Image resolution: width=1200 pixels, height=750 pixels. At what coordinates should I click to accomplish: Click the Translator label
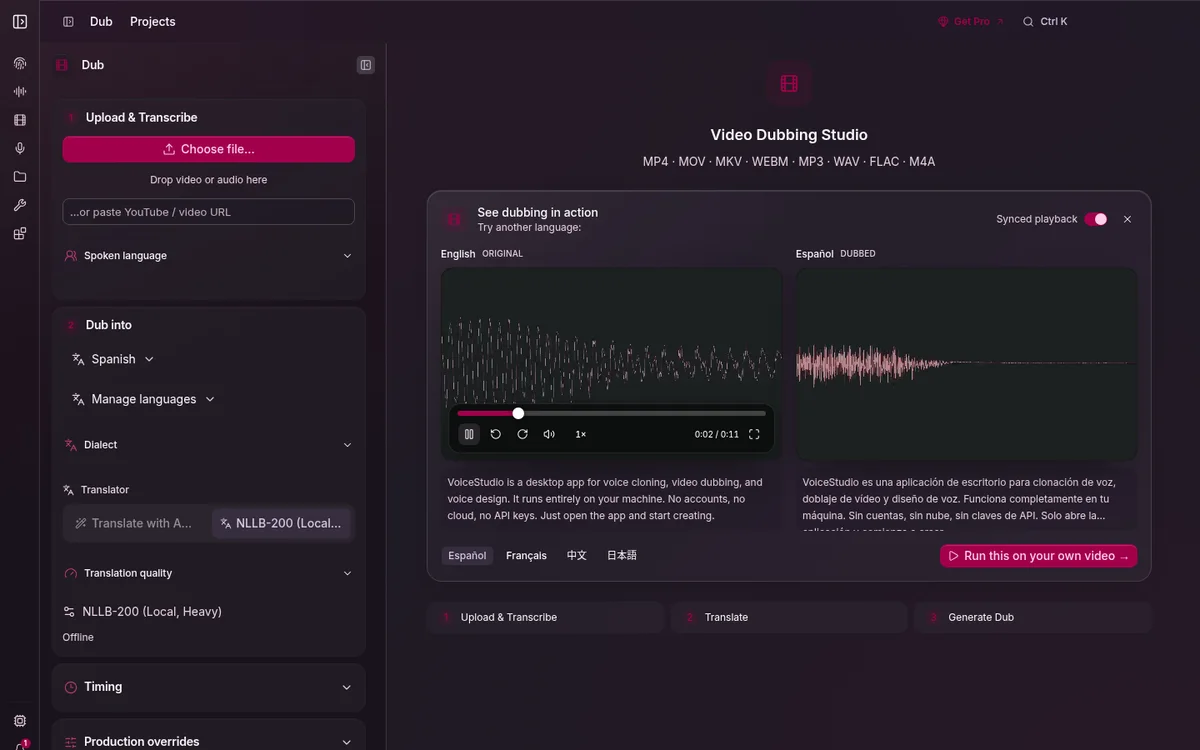pos(105,490)
